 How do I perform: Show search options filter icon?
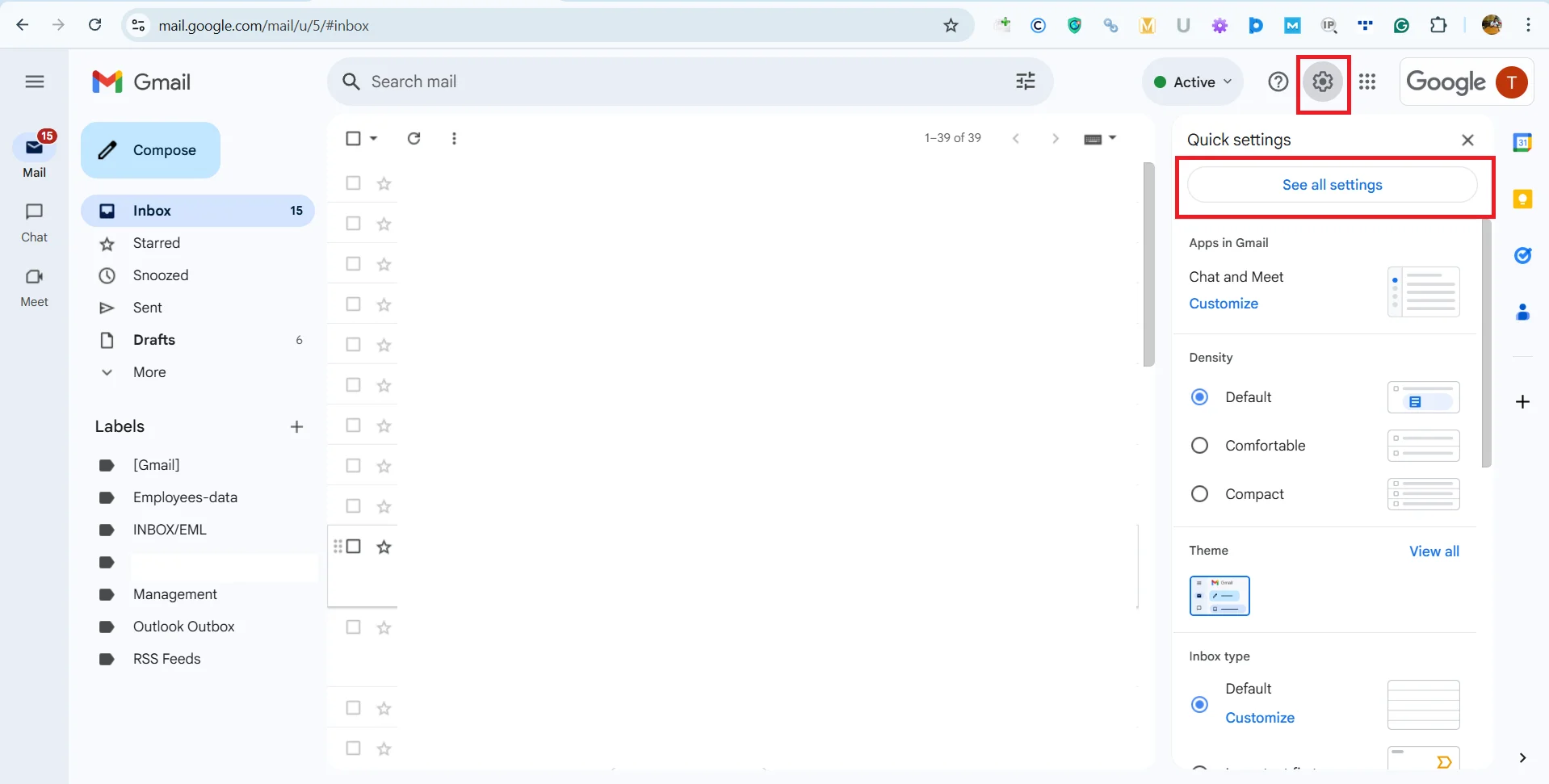[1026, 81]
